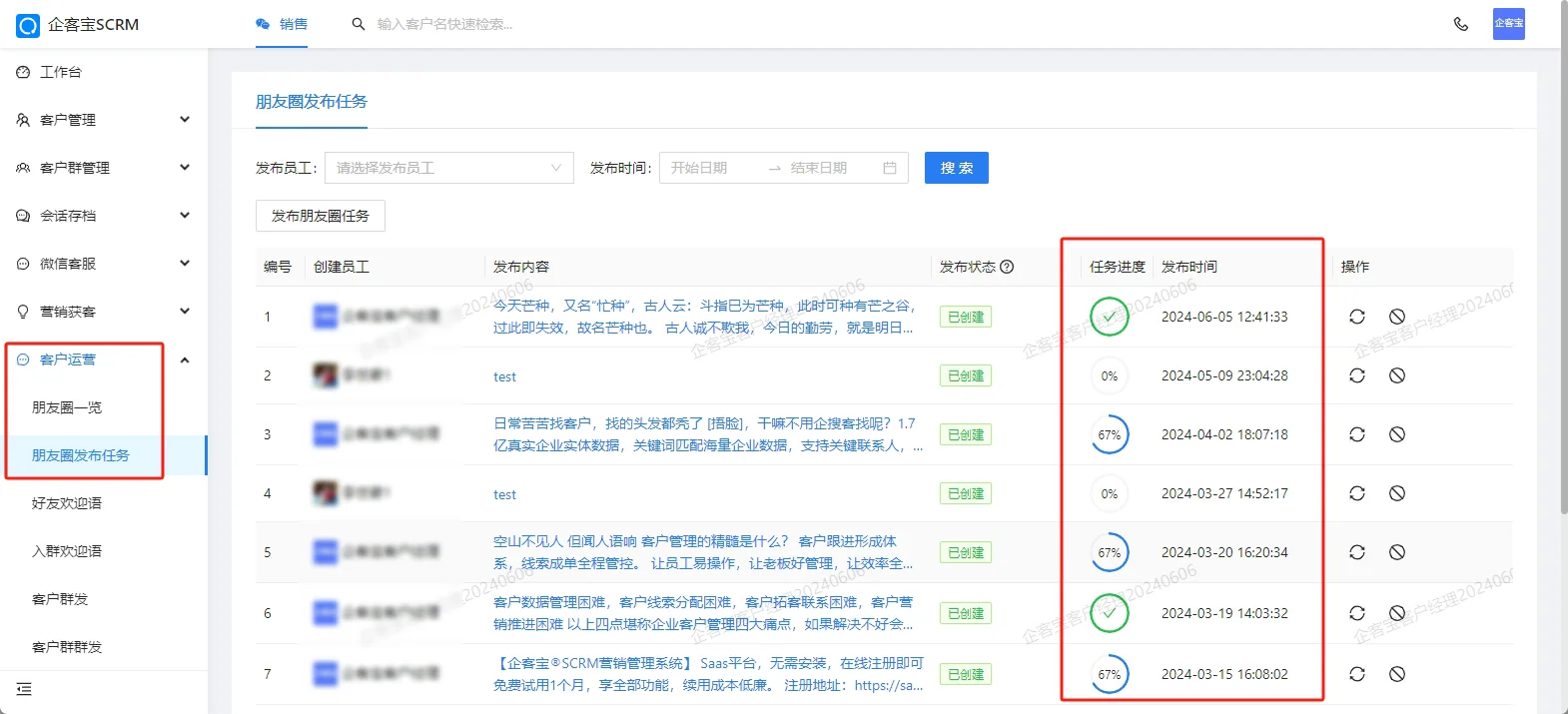Click cancel icon for the 2024-05-09 23:04:28 task

pyautogui.click(x=1397, y=375)
